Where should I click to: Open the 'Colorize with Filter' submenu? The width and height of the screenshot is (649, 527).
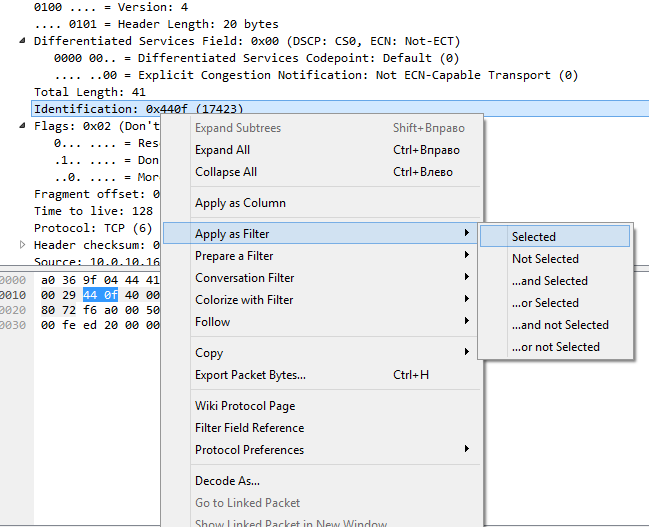[x=244, y=300]
